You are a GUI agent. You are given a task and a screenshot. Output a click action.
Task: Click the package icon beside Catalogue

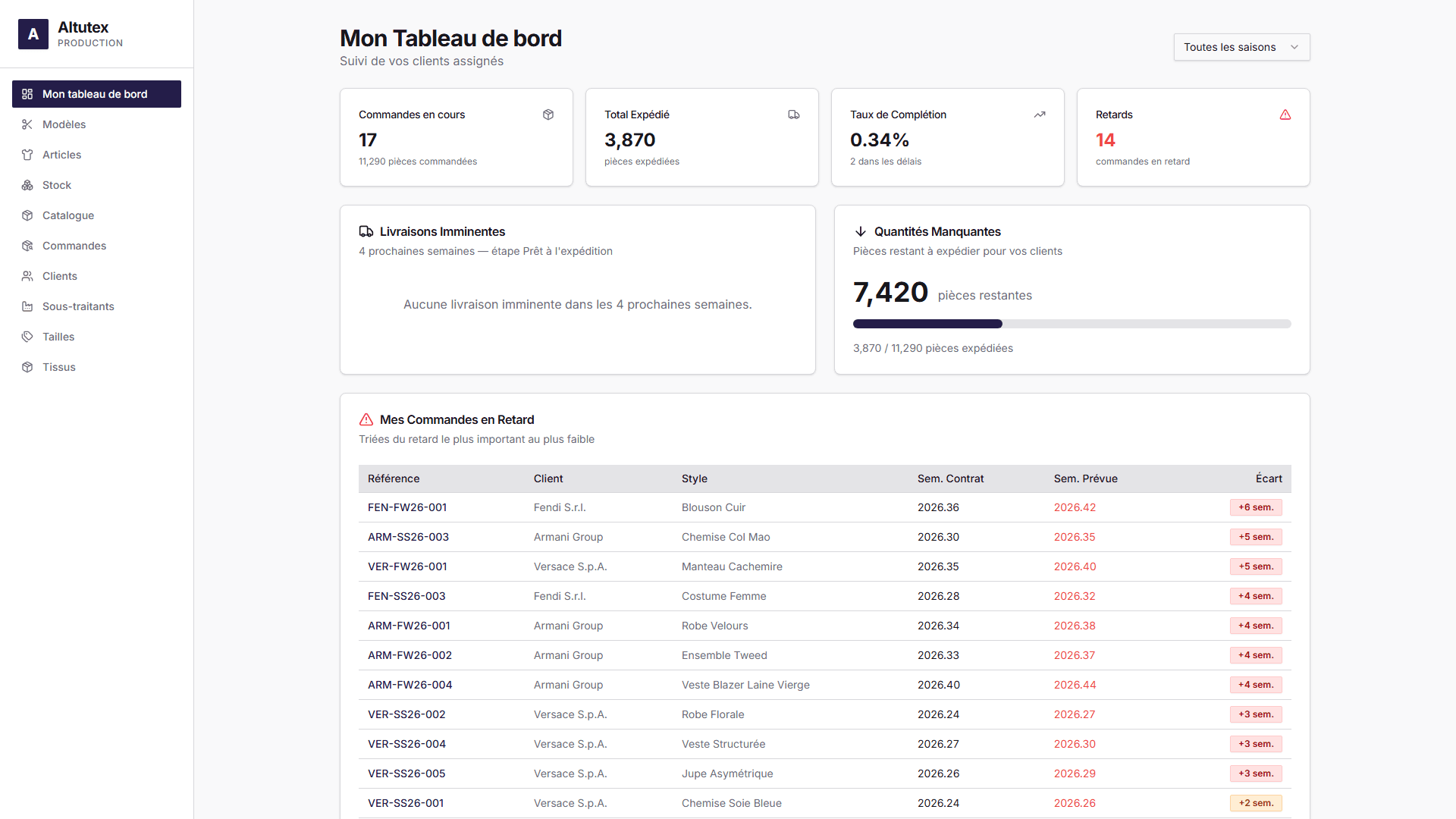point(27,215)
